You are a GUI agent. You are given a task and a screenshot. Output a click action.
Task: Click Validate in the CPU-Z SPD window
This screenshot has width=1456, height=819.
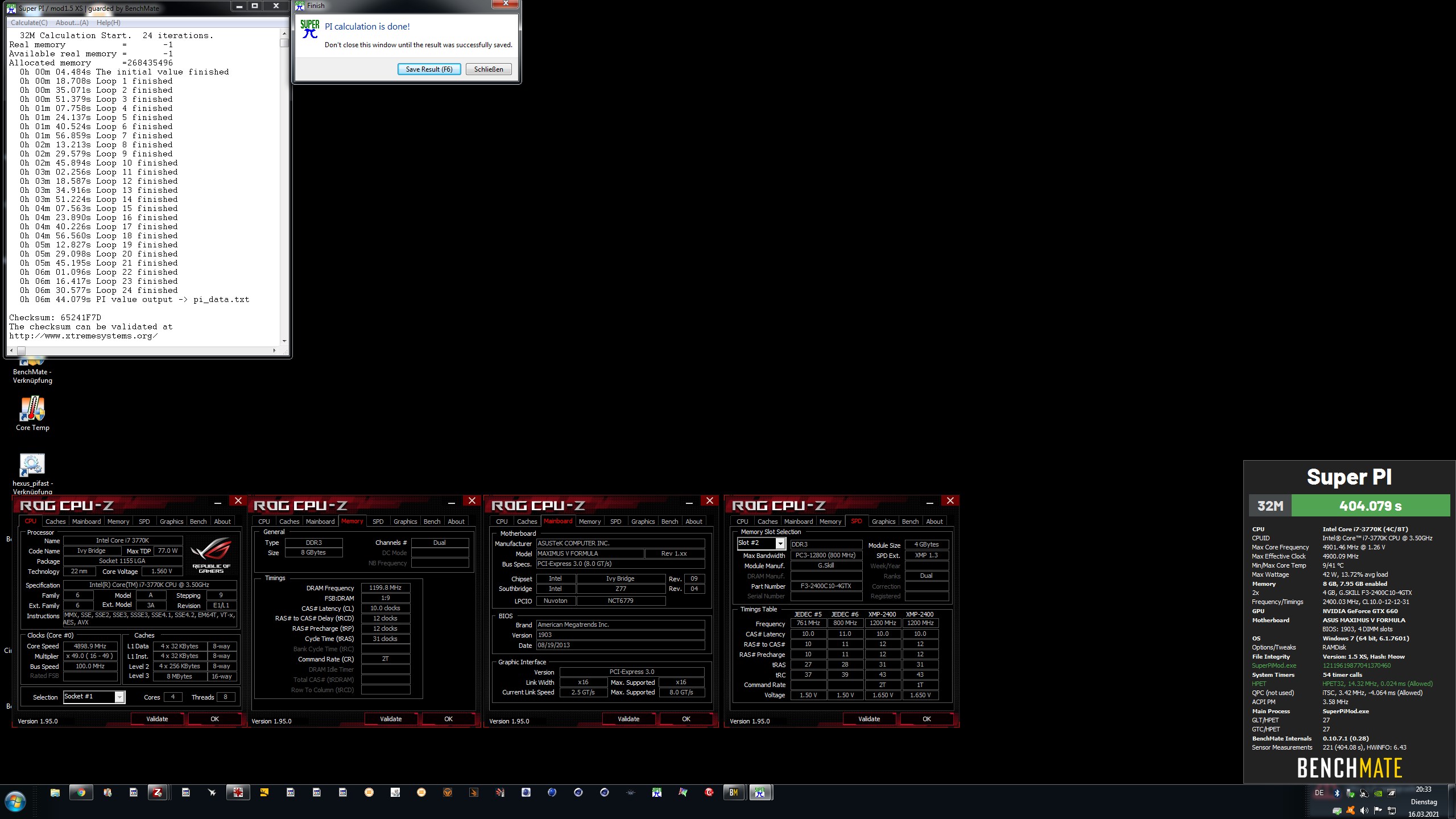click(868, 719)
